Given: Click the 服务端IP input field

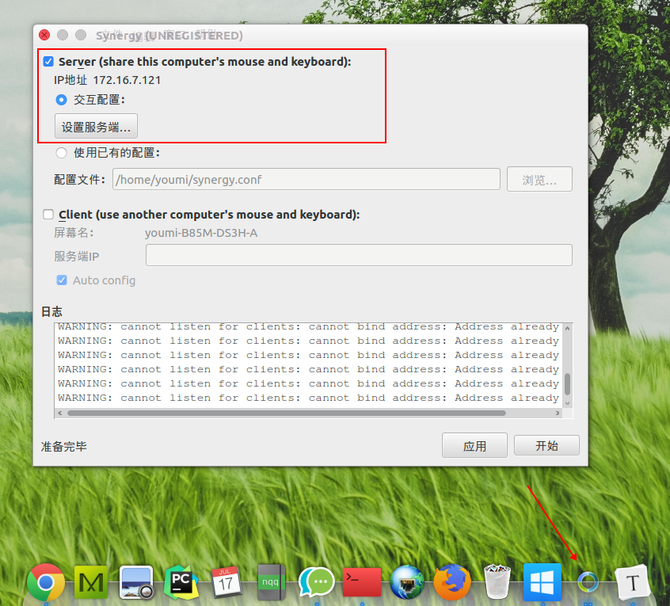Looking at the screenshot, I should (359, 255).
